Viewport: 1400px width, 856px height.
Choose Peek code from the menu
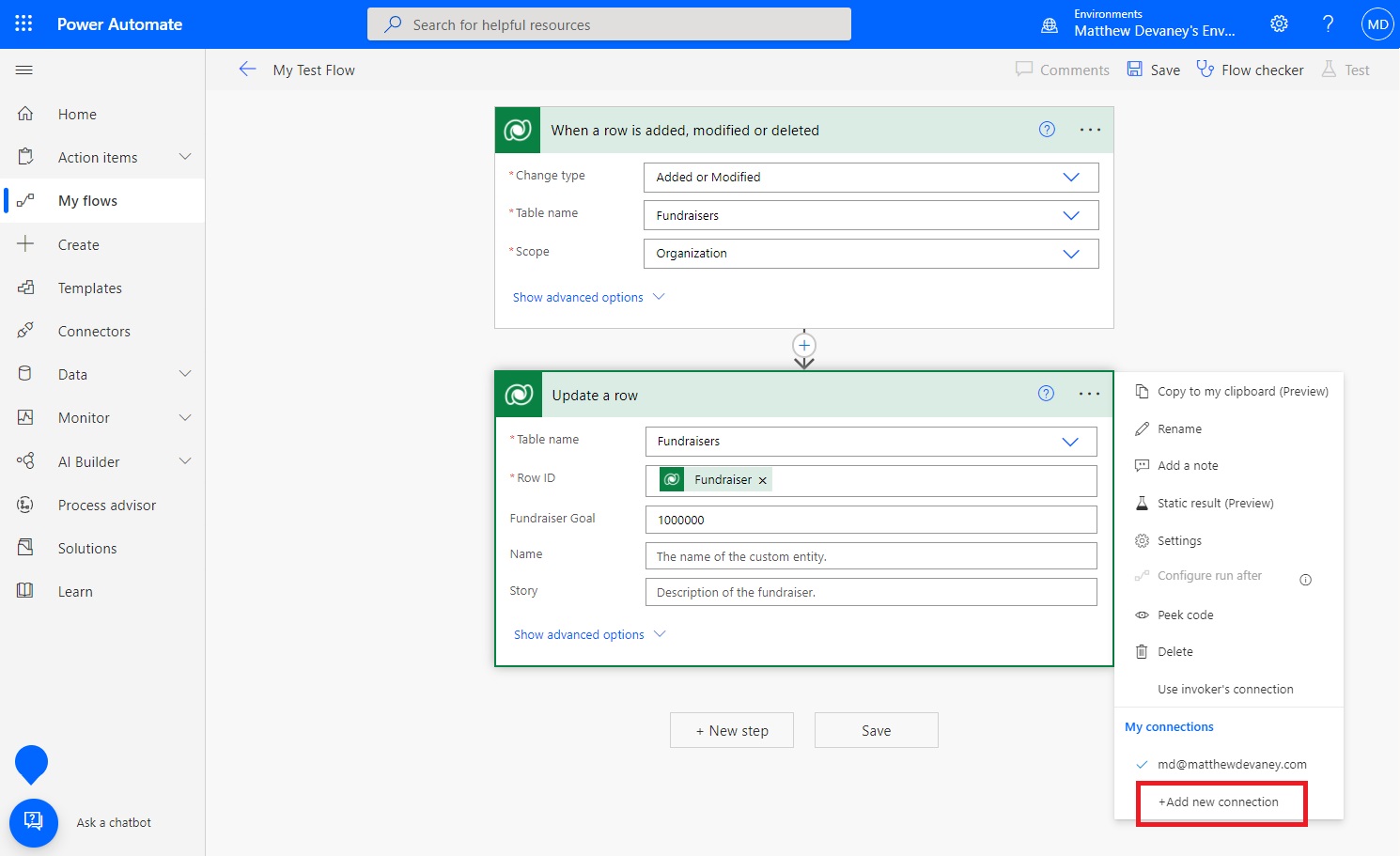tap(1184, 615)
